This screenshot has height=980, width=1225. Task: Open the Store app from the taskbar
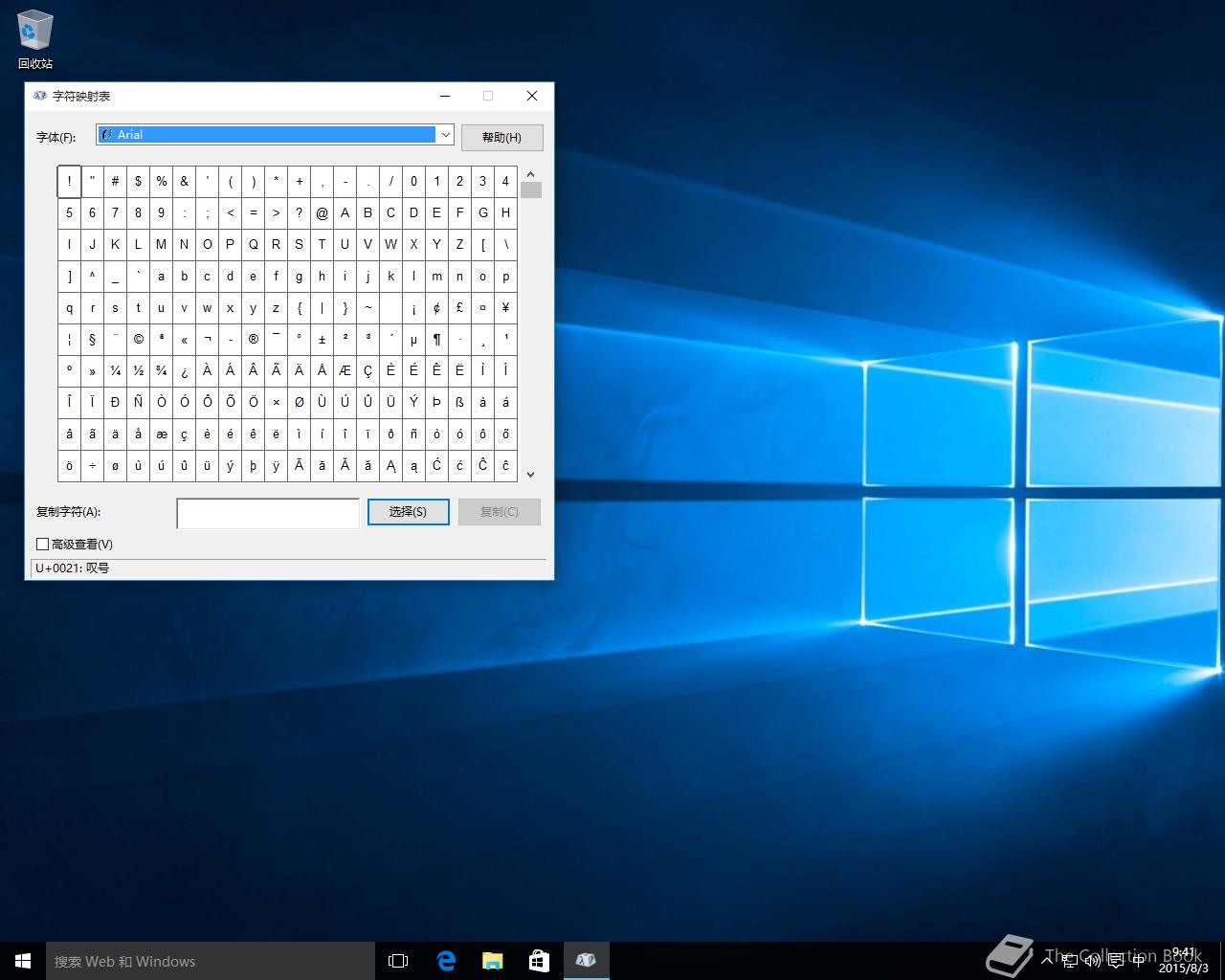click(x=539, y=961)
